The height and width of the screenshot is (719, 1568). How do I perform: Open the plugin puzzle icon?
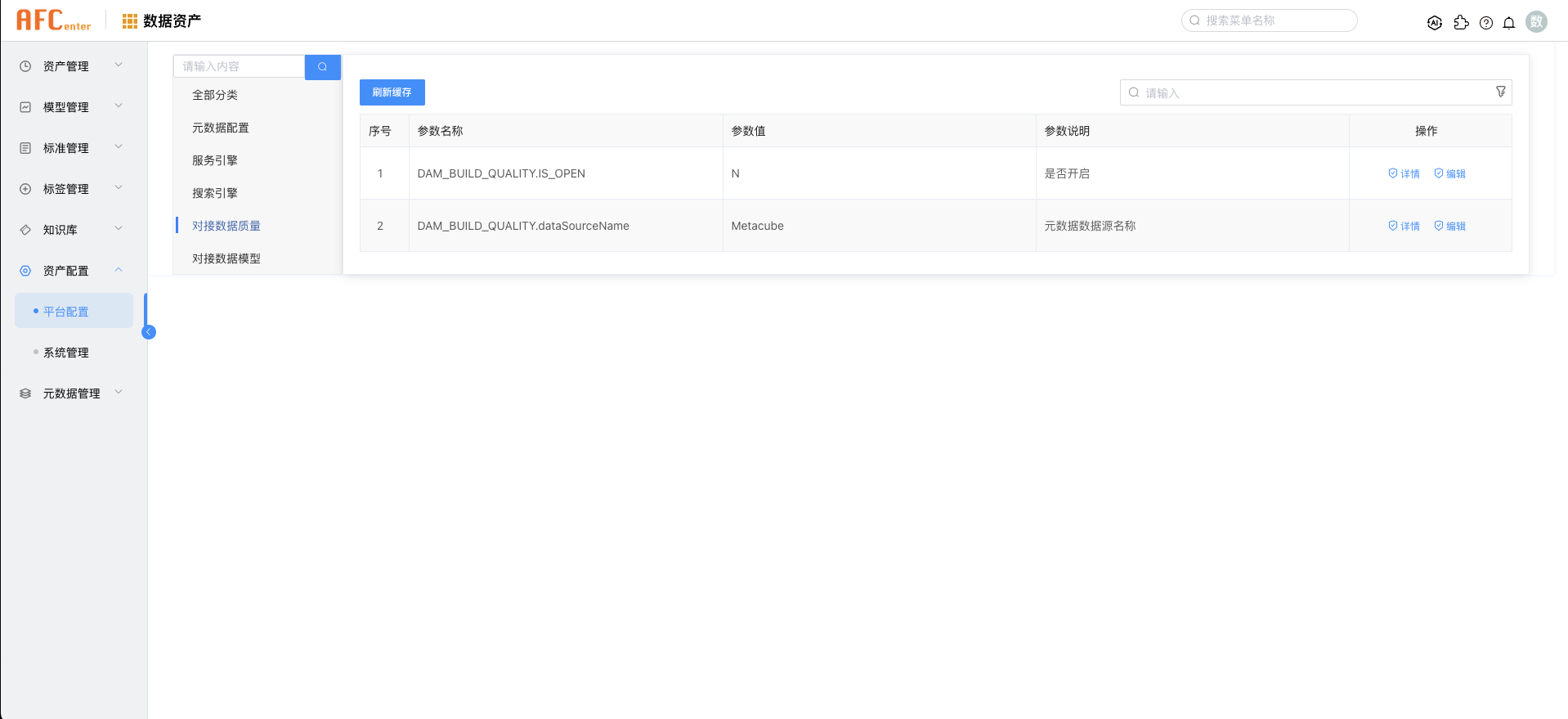coord(1461,23)
